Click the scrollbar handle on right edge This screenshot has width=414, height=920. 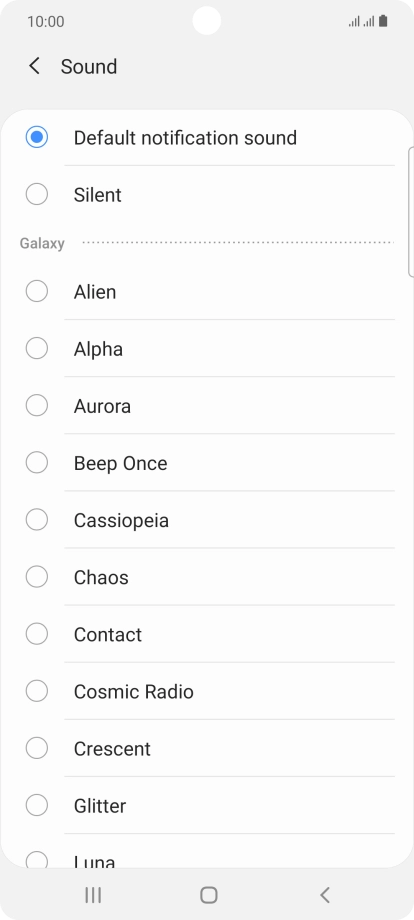pos(410,211)
